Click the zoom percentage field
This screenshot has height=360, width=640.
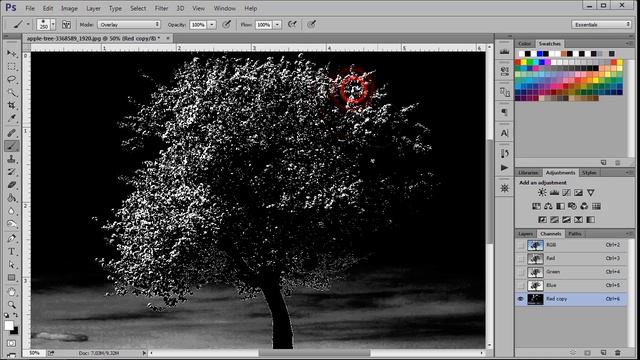click(x=34, y=353)
